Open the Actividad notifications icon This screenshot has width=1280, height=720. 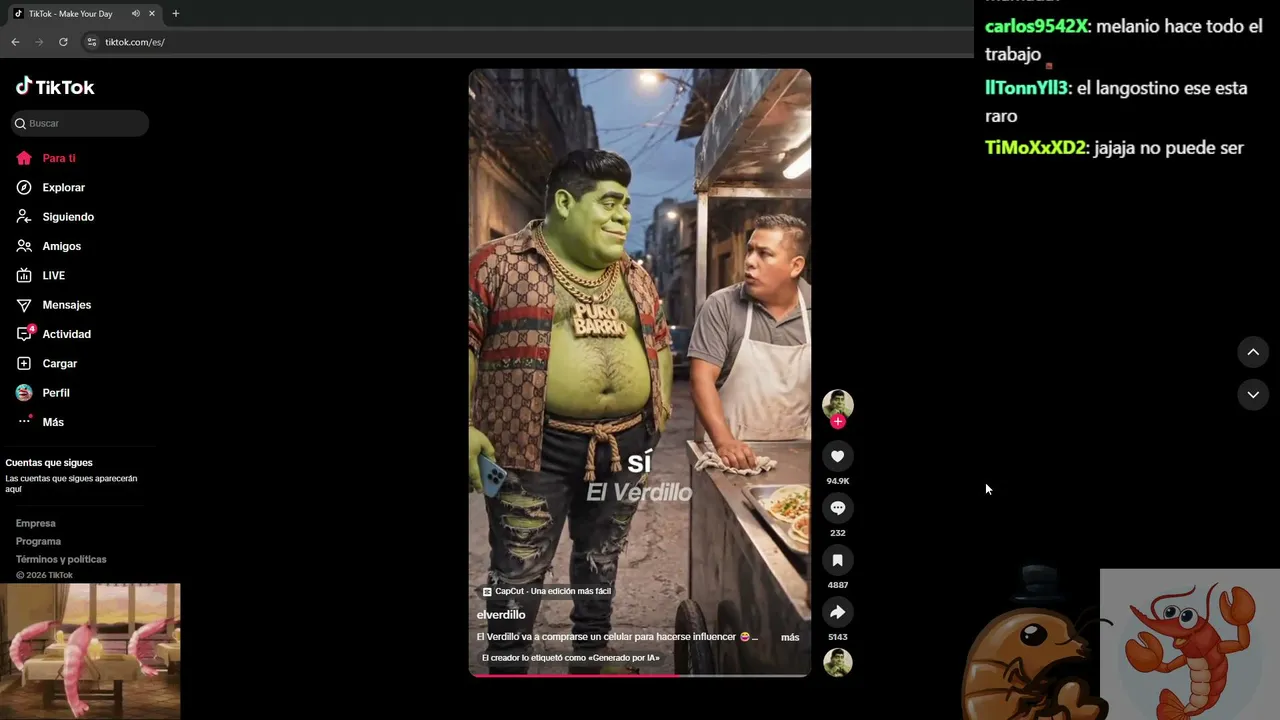click(24, 334)
